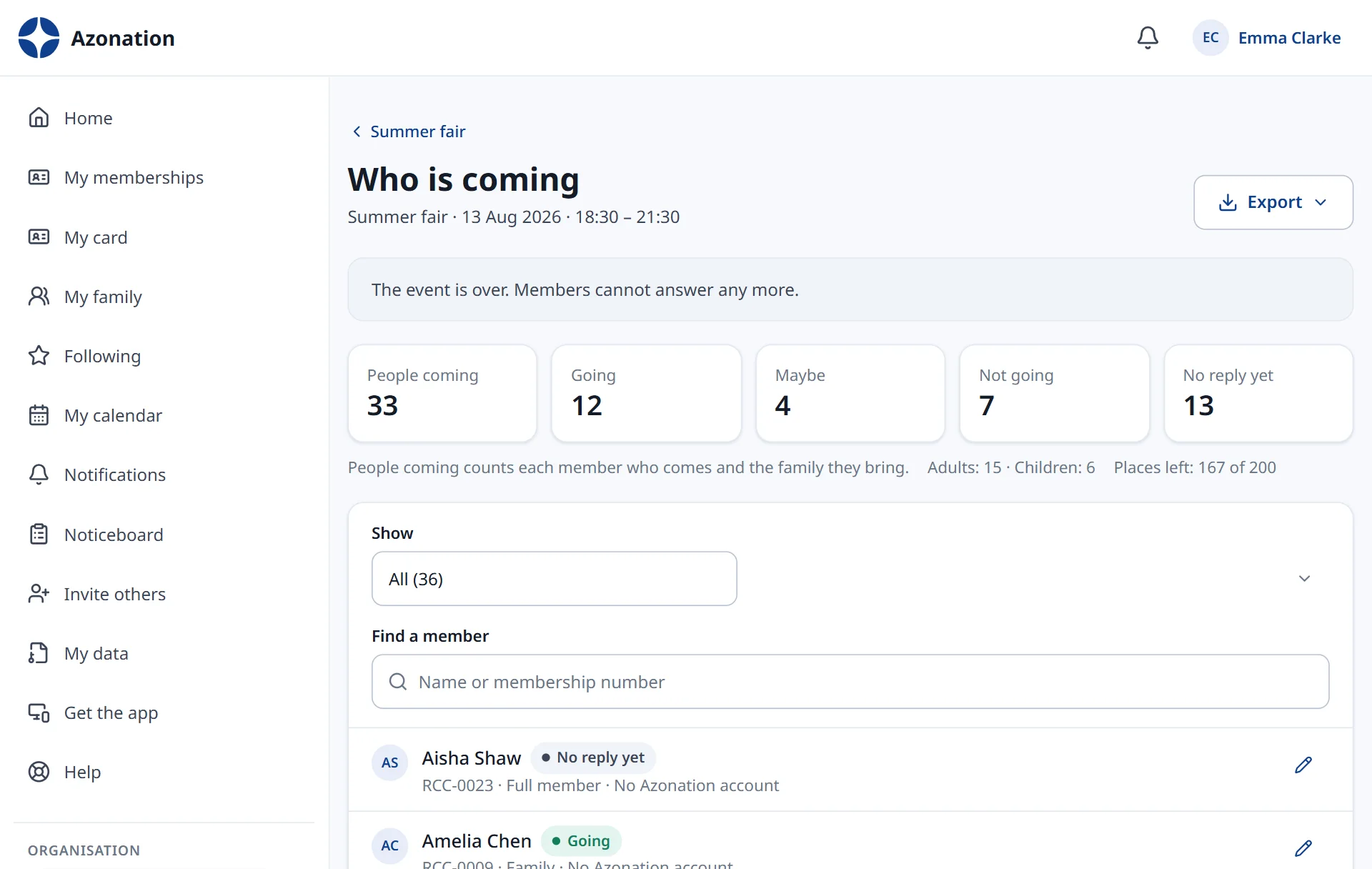Click the Show filter chevron arrow
Image resolution: width=1372 pixels, height=869 pixels.
coord(1304,579)
